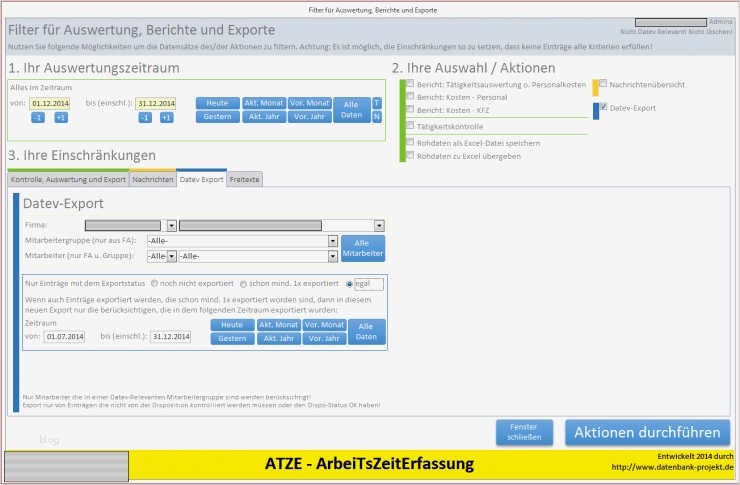Click Heute in Auswertungszeitraum section
The width and height of the screenshot is (740, 485).
pyautogui.click(x=218, y=103)
